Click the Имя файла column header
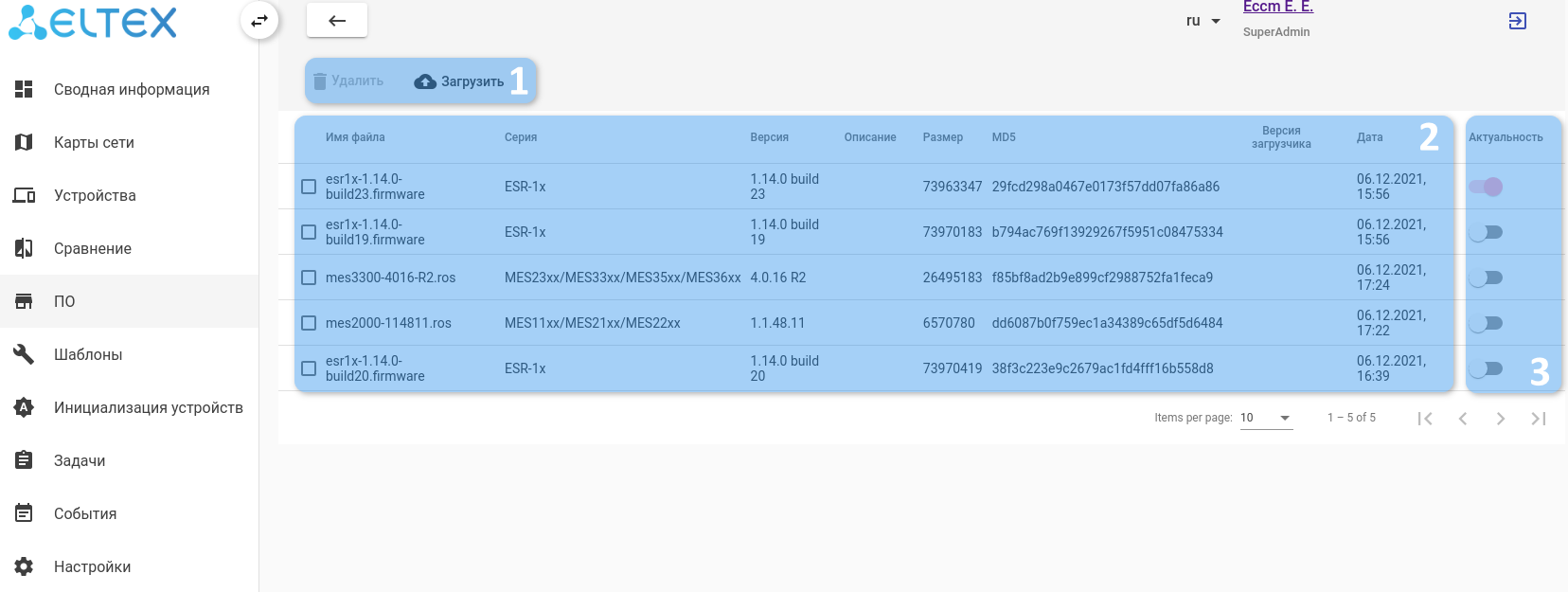 [x=355, y=137]
